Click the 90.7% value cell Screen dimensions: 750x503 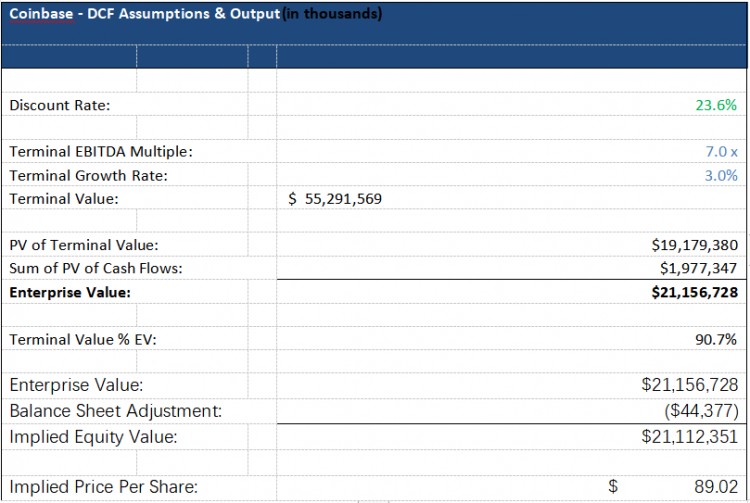[x=716, y=339]
